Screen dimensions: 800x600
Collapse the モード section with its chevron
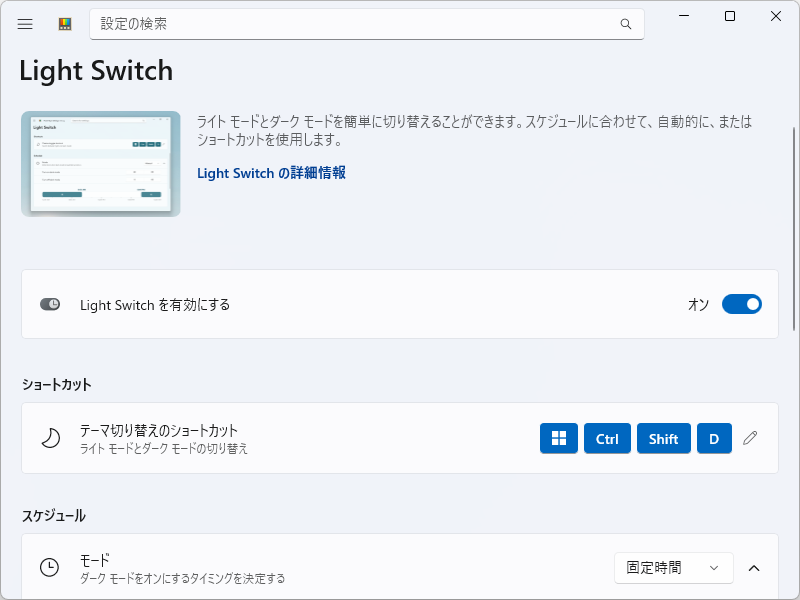coord(754,568)
